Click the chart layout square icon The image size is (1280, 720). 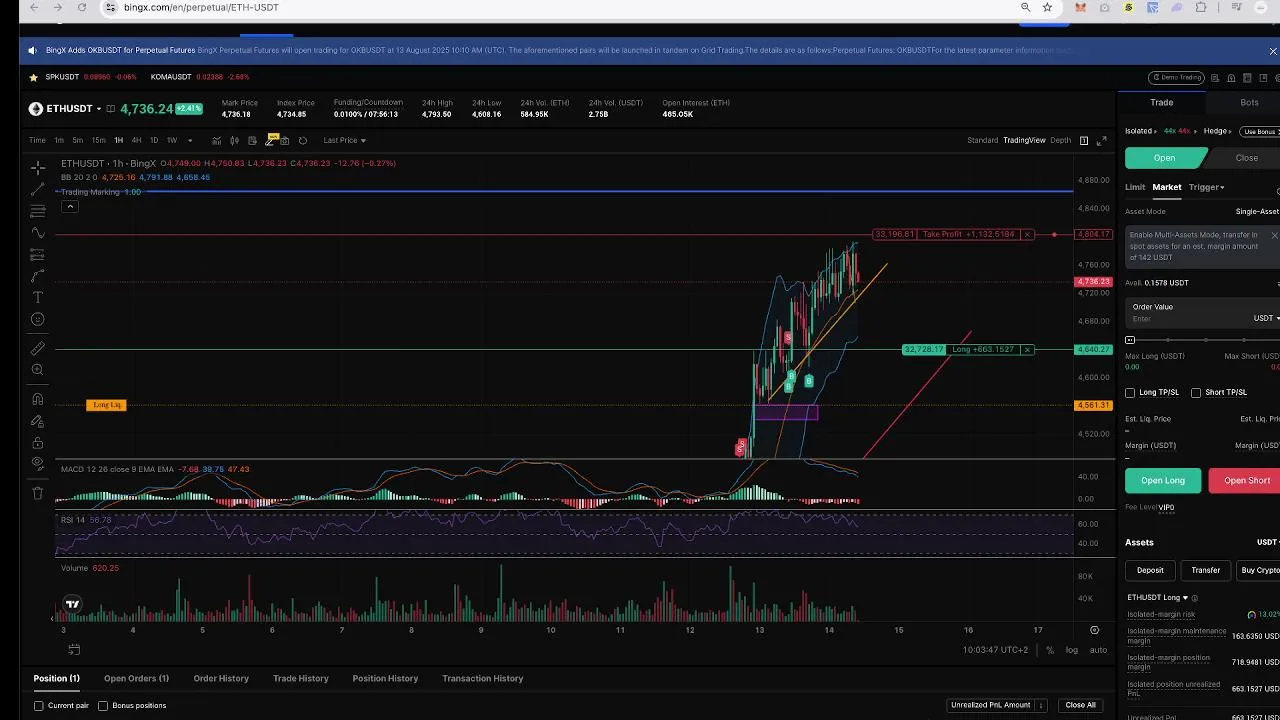click(1084, 140)
